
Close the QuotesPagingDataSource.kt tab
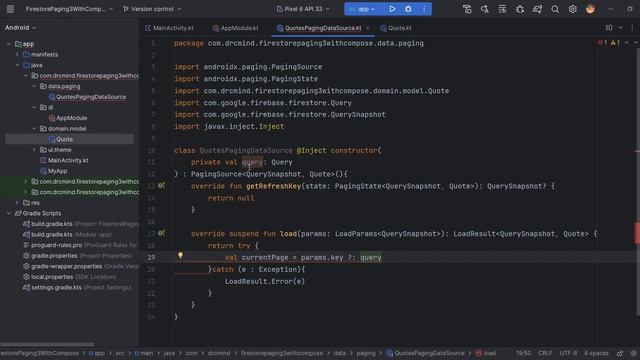(368, 28)
